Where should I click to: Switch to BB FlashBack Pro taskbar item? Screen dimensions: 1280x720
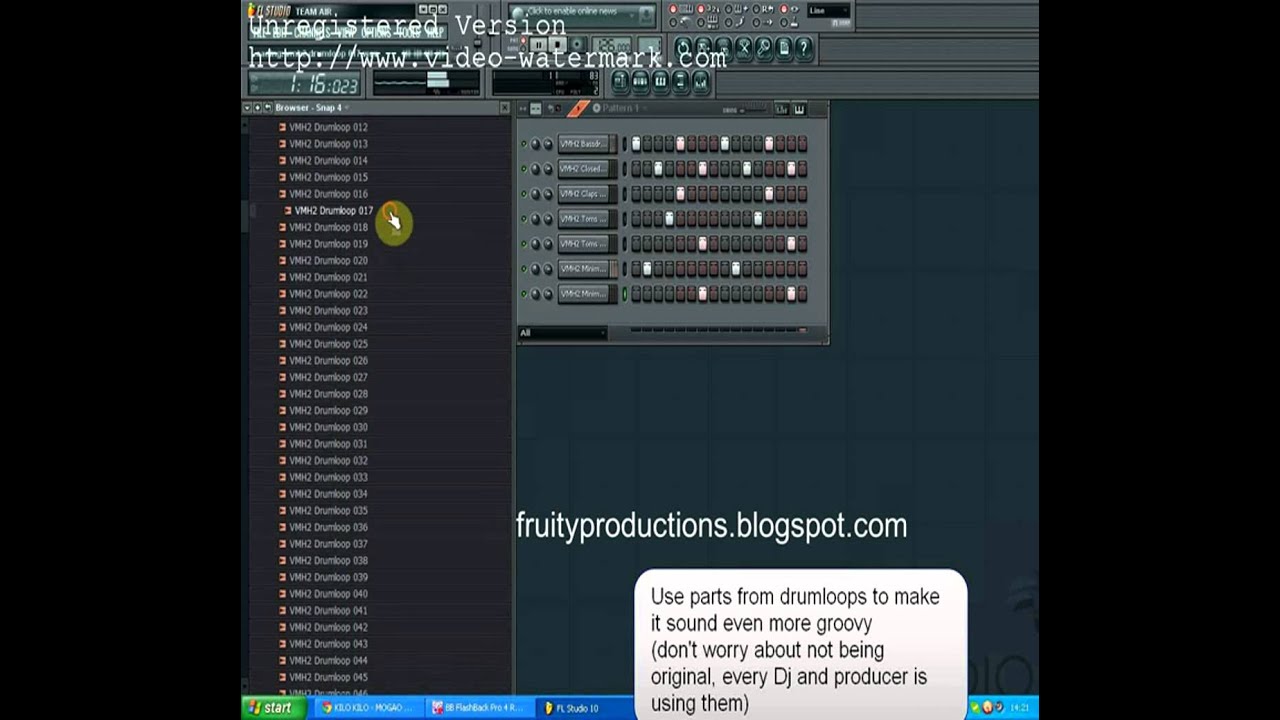coord(480,707)
